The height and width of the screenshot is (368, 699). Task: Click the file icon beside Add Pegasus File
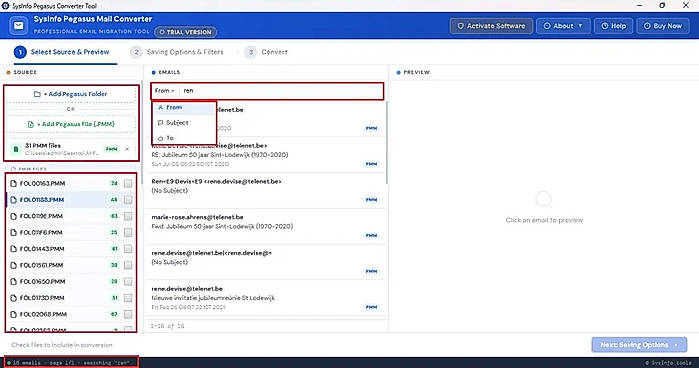tap(31, 124)
